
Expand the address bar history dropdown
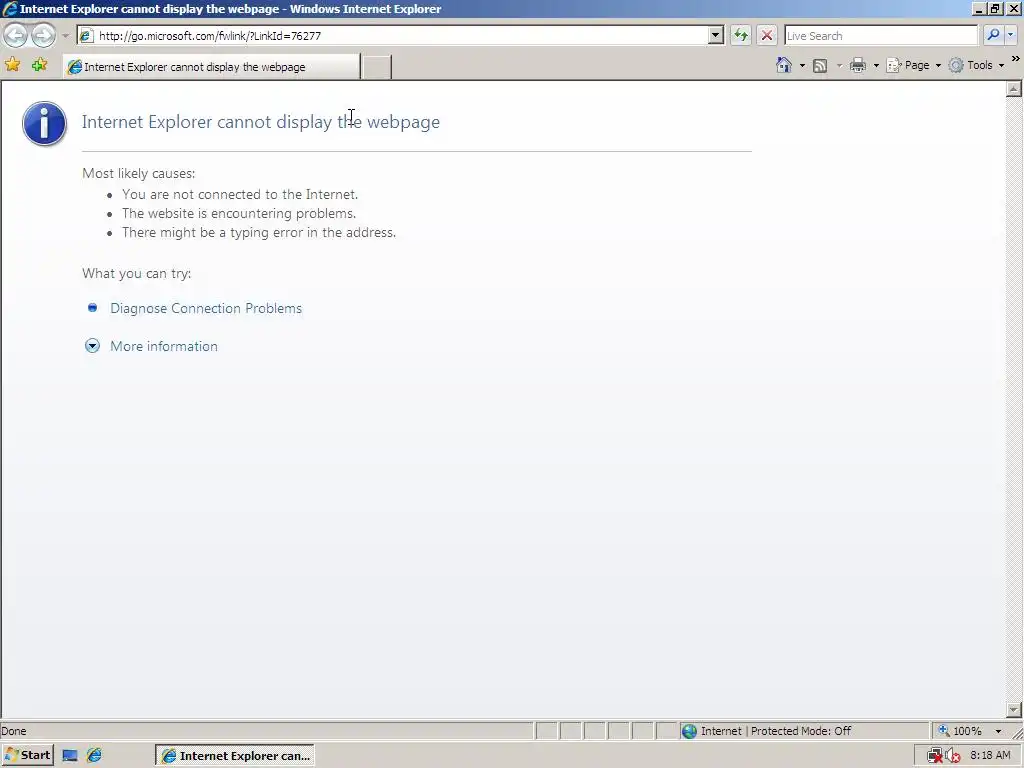coord(716,36)
